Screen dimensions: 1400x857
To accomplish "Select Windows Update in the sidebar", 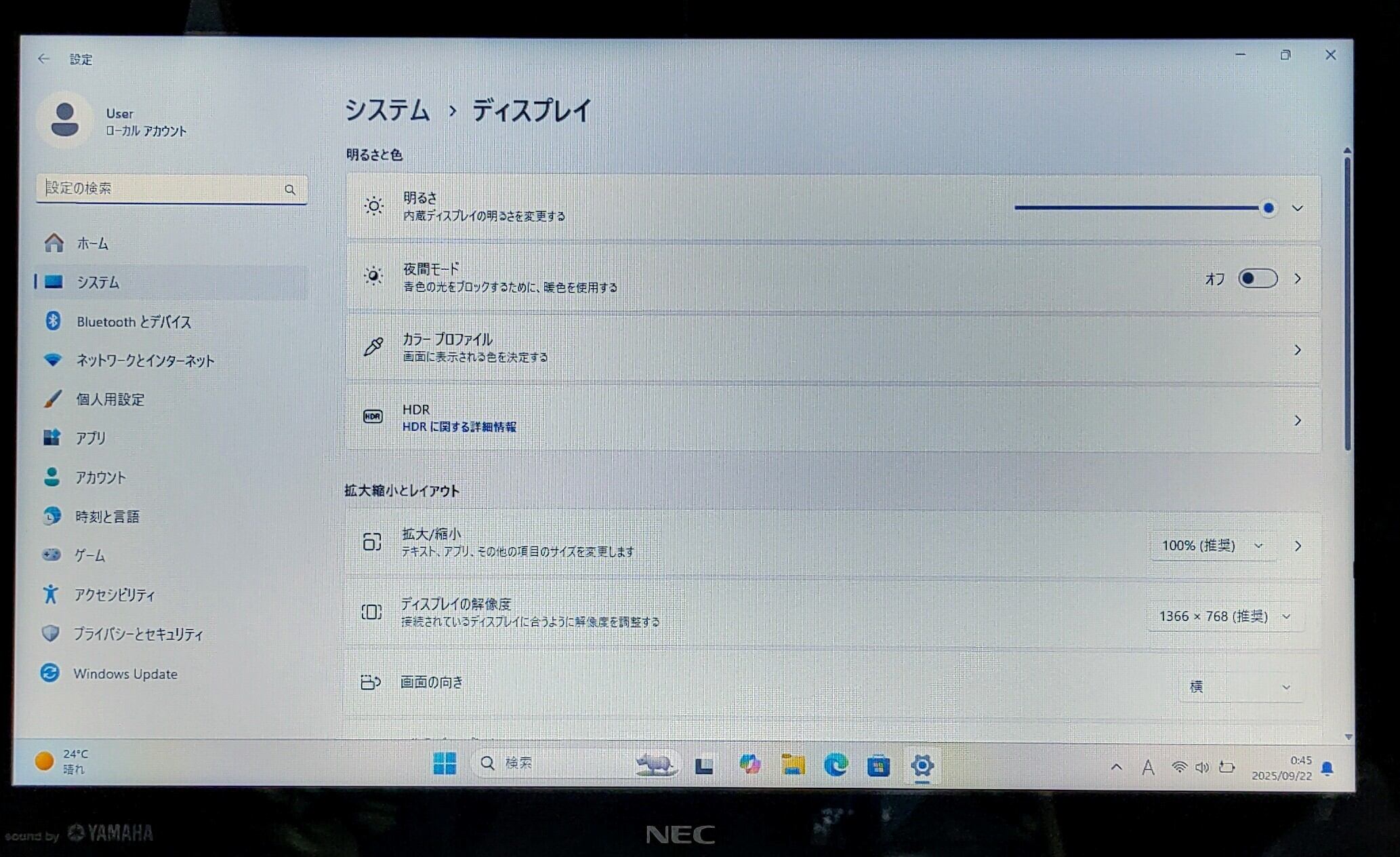I will click(125, 674).
